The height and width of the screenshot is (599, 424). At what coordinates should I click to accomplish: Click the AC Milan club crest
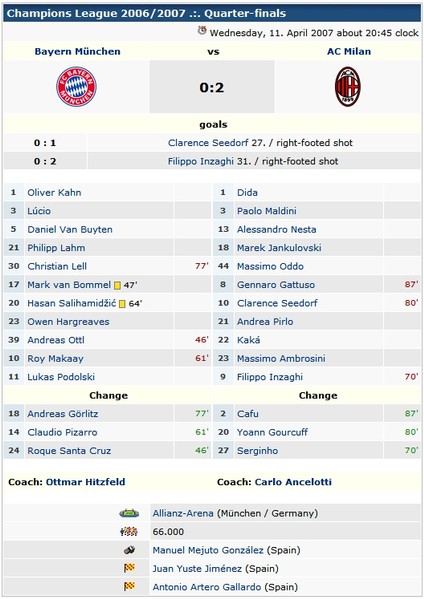[348, 87]
